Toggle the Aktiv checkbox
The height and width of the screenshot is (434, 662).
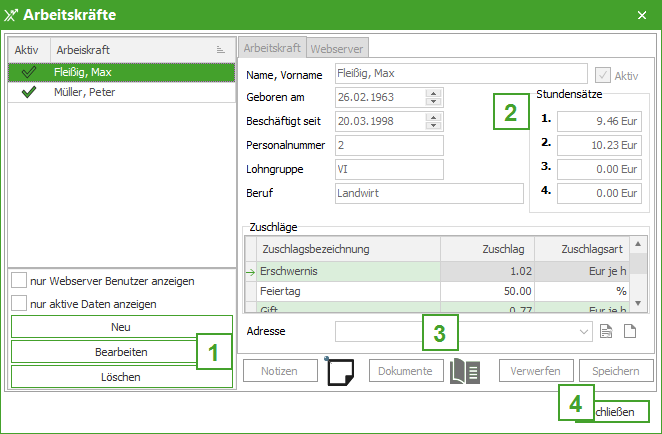(602, 75)
